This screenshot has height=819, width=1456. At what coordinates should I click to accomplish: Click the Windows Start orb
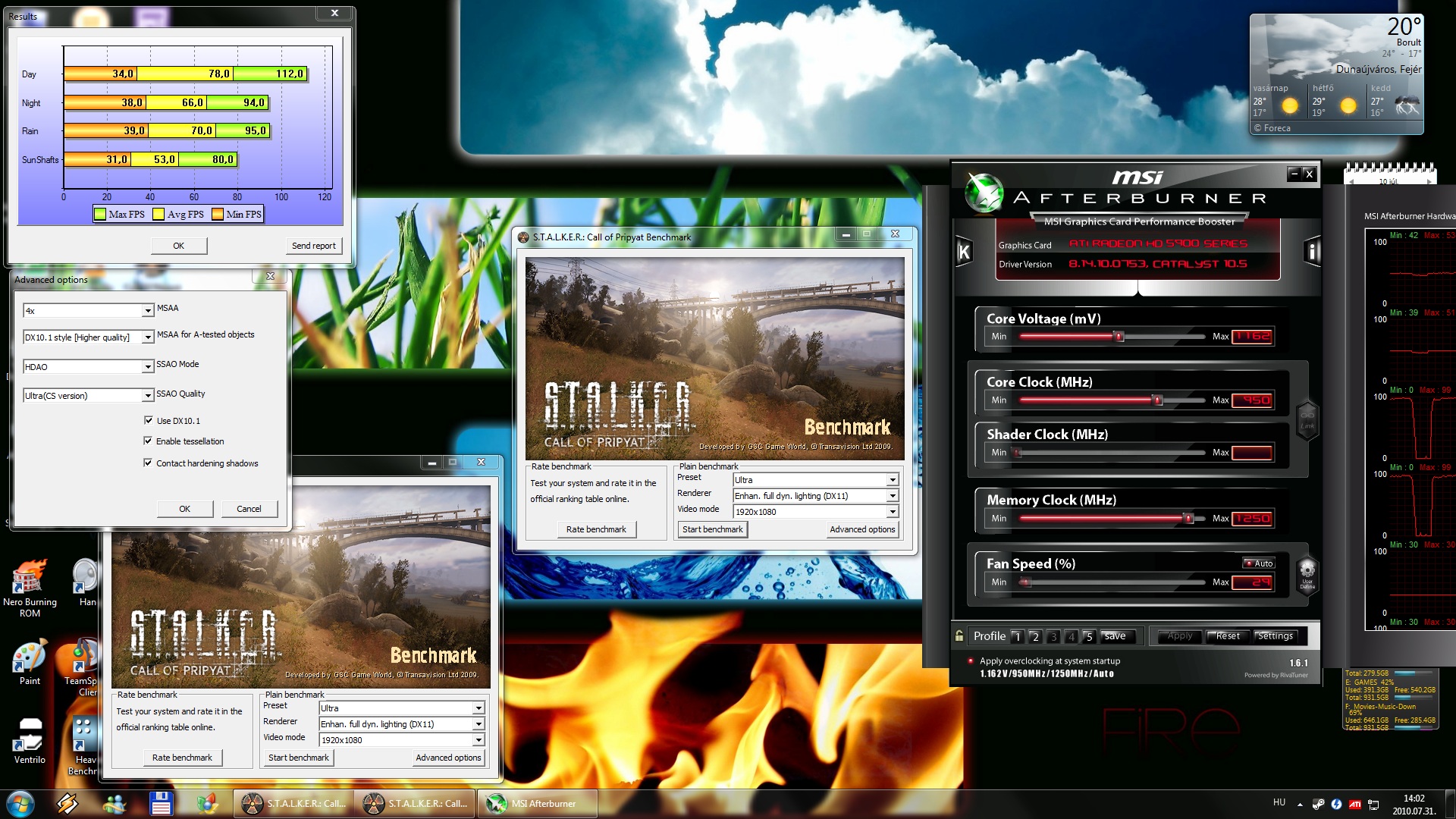click(20, 803)
